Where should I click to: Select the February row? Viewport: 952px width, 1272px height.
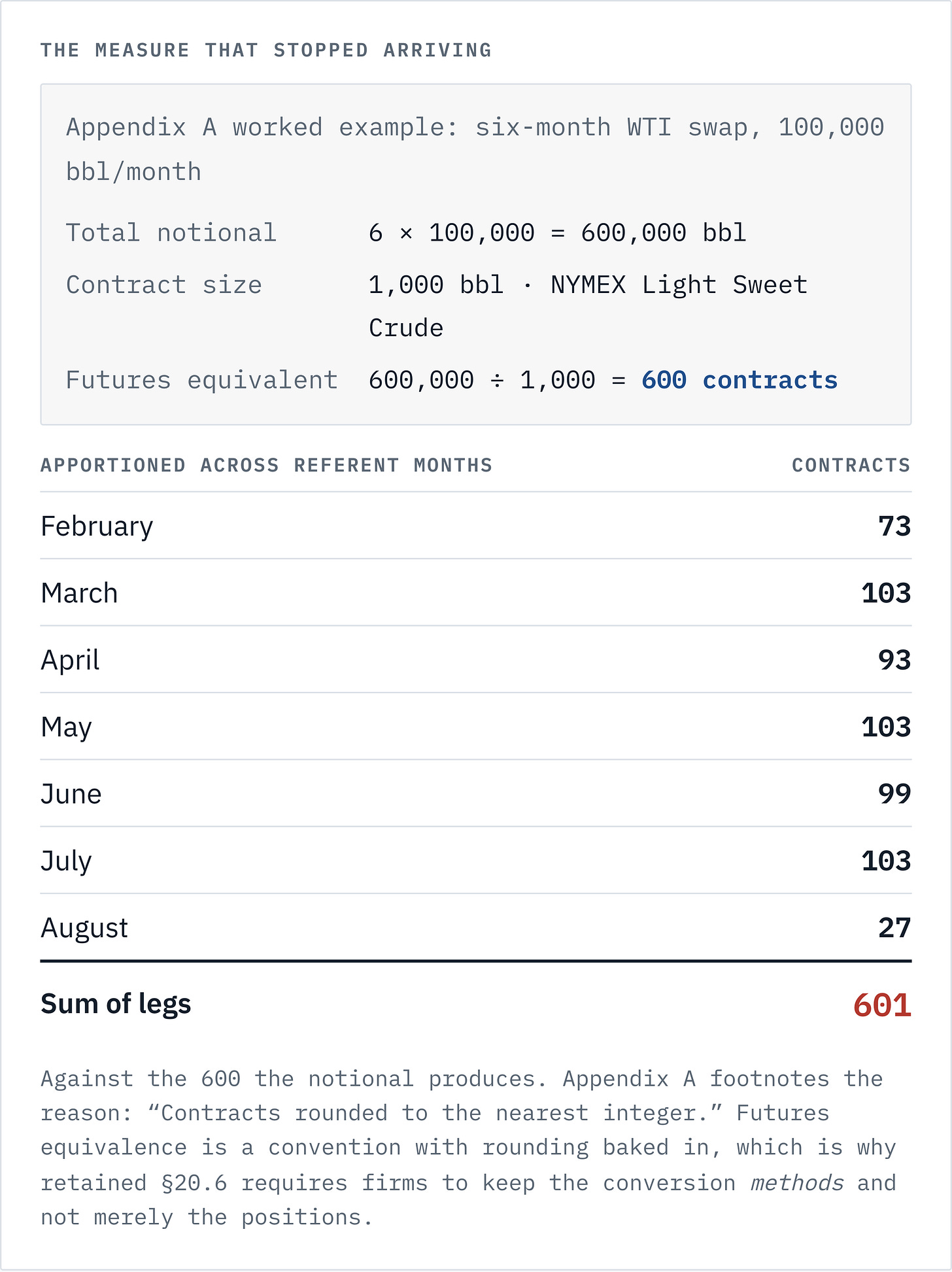coord(476,526)
